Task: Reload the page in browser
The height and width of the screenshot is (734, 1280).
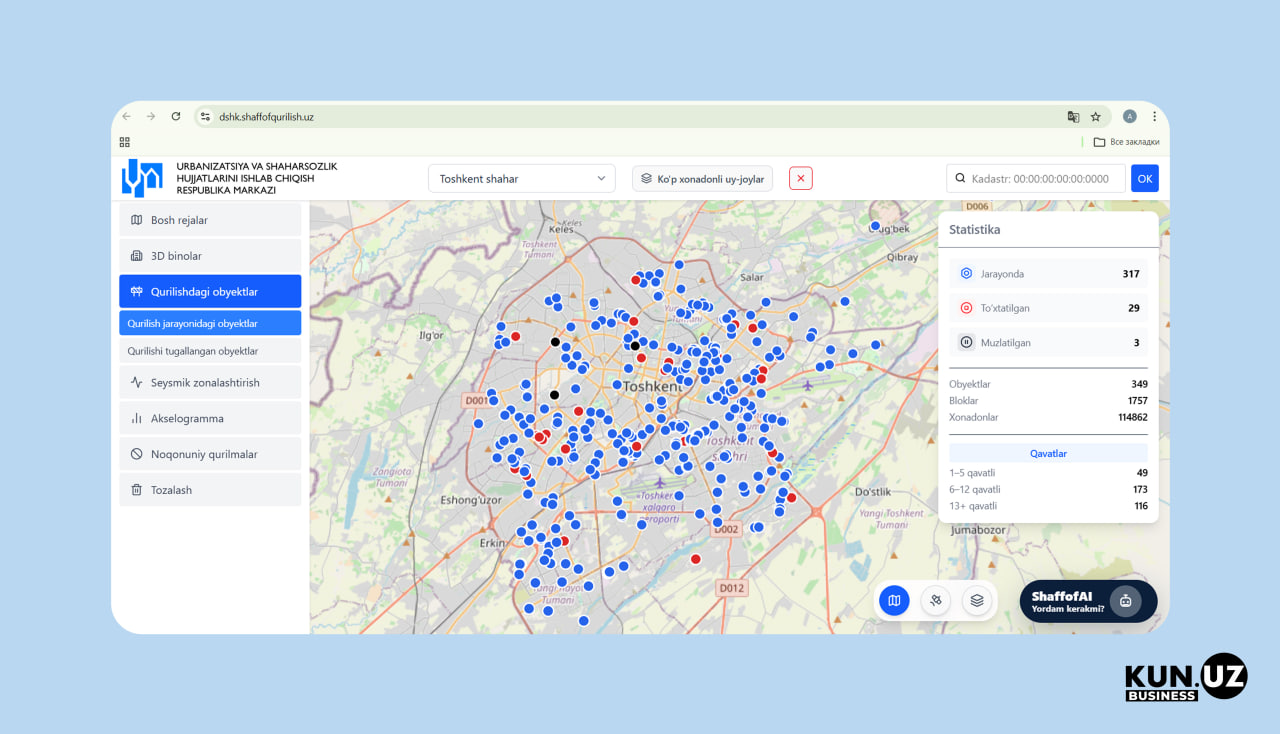Action: [176, 117]
